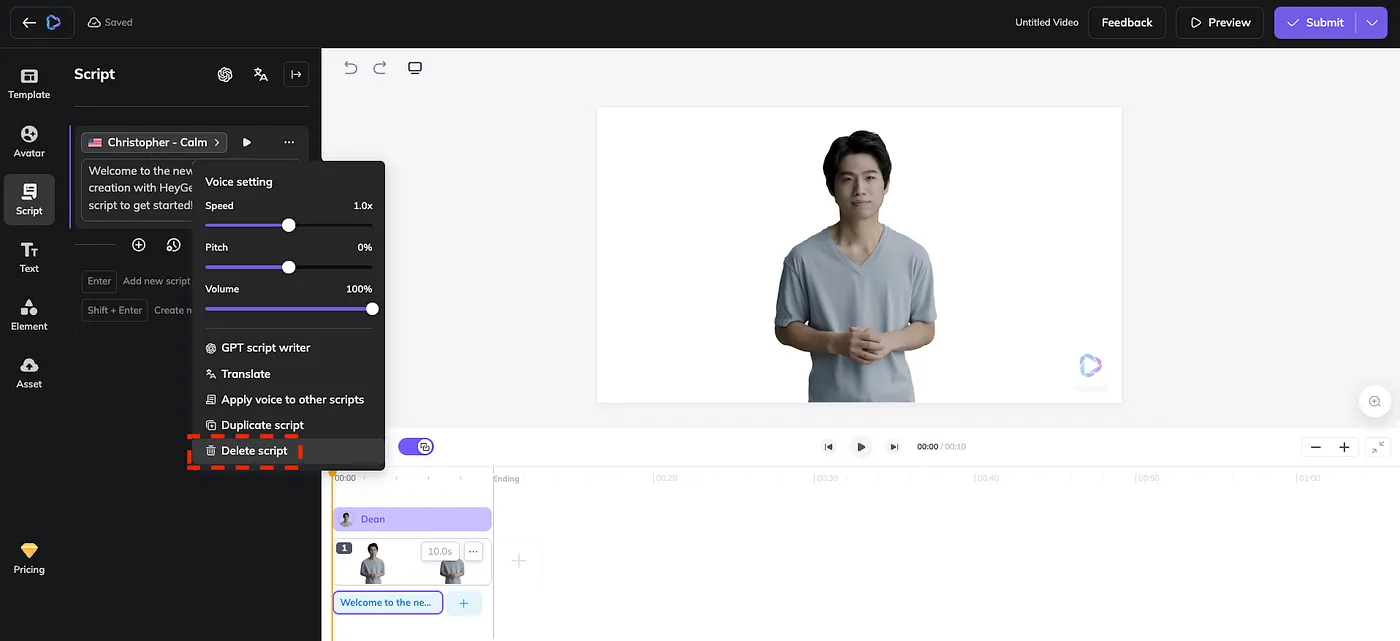The height and width of the screenshot is (641, 1400).
Task: Open the Submit dropdown arrow
Action: [1372, 22]
